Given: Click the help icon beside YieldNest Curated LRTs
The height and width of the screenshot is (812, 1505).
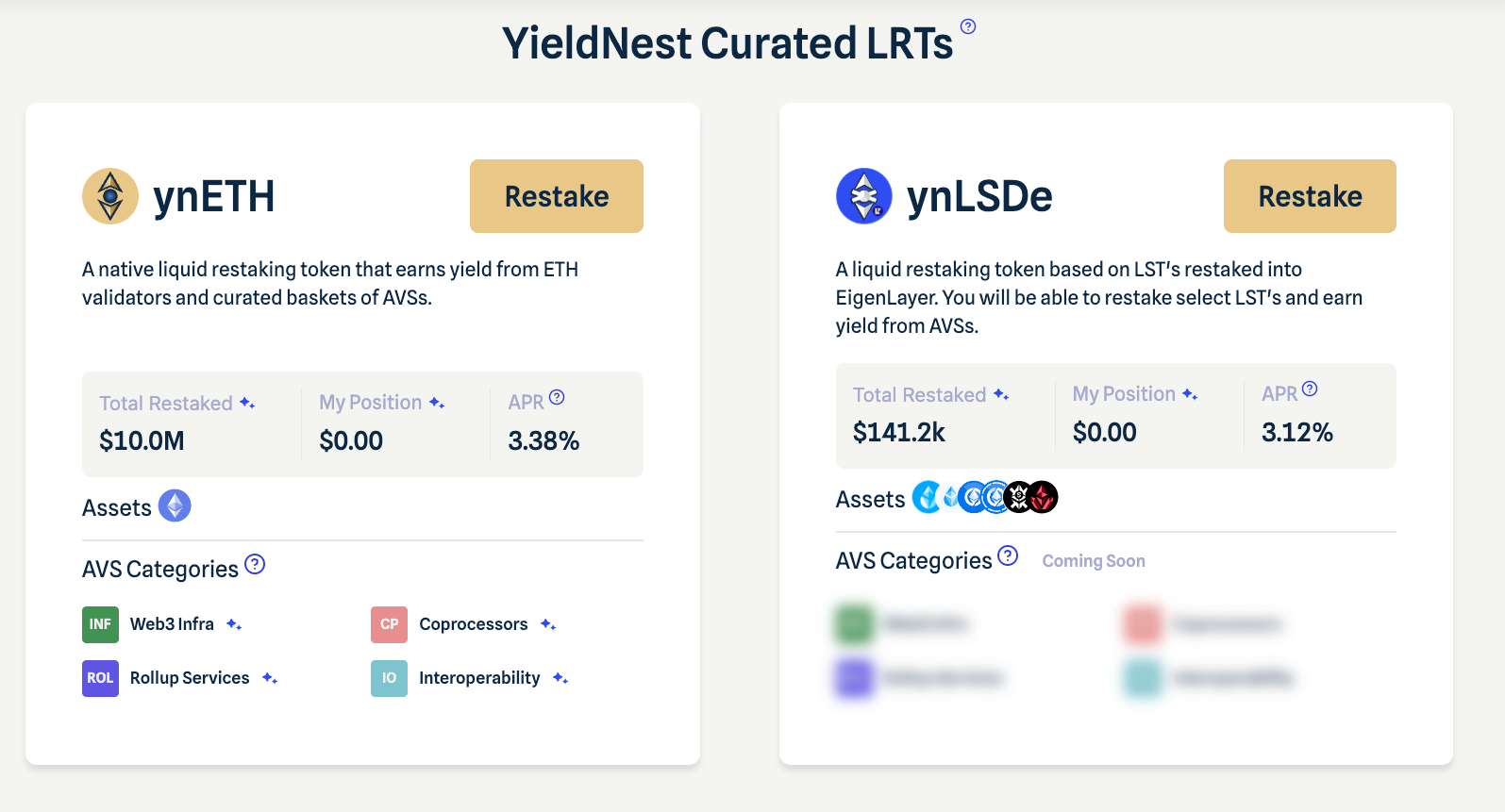Looking at the screenshot, I should [968, 26].
